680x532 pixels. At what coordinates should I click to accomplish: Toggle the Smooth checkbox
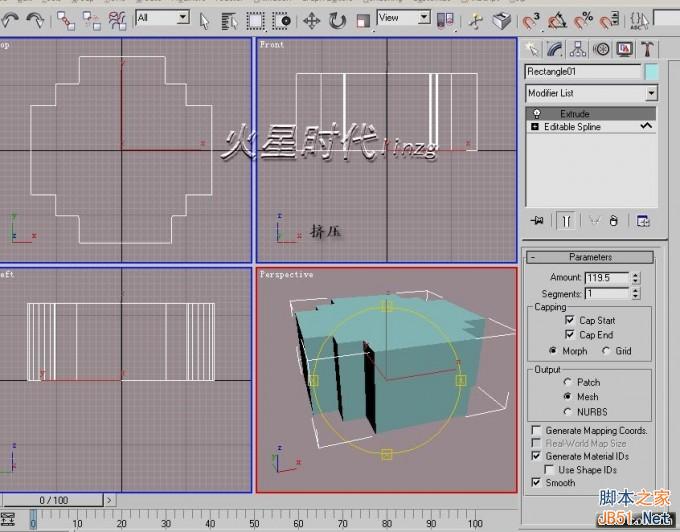pos(536,482)
